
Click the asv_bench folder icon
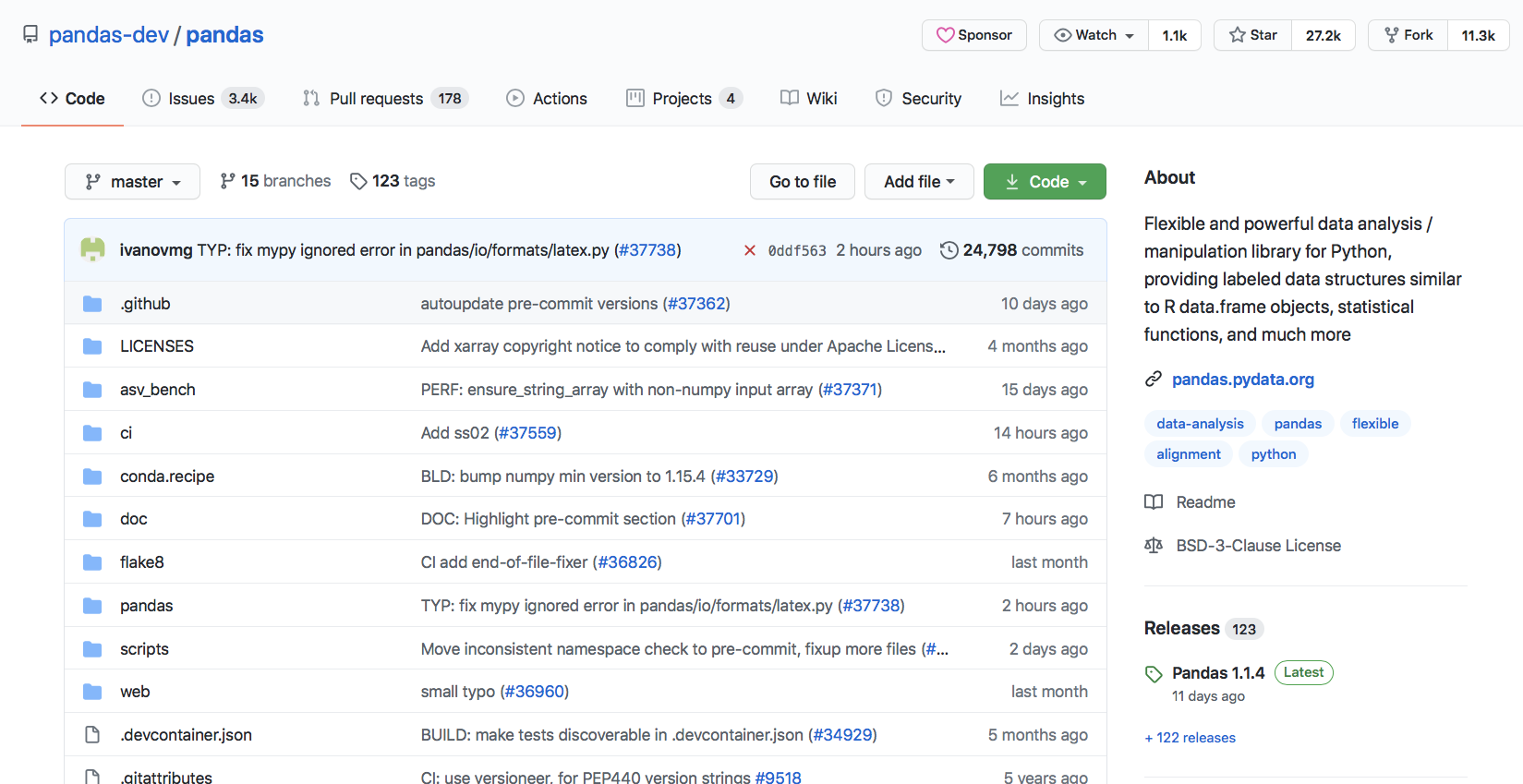click(x=92, y=390)
